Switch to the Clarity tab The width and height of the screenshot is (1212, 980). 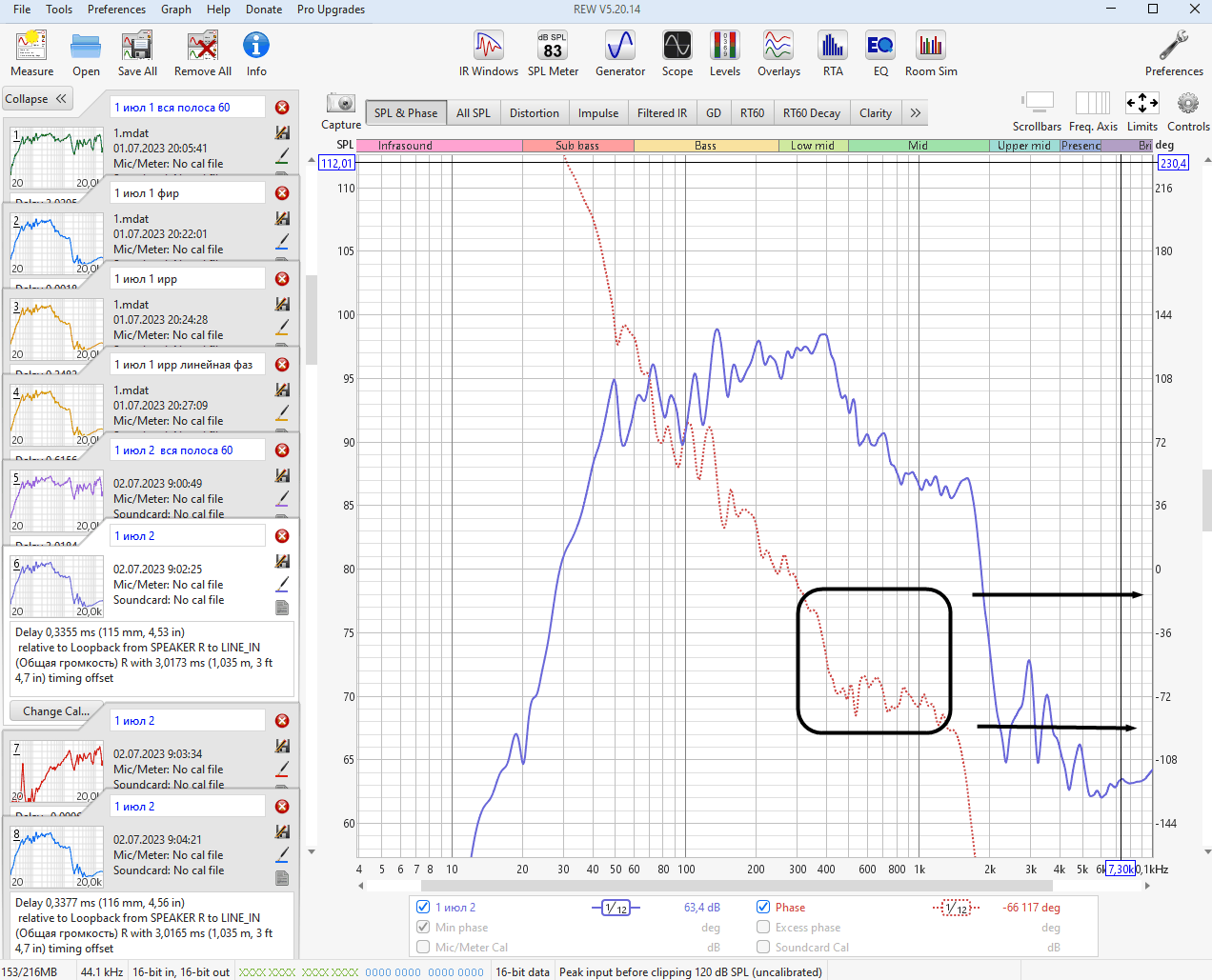[876, 112]
